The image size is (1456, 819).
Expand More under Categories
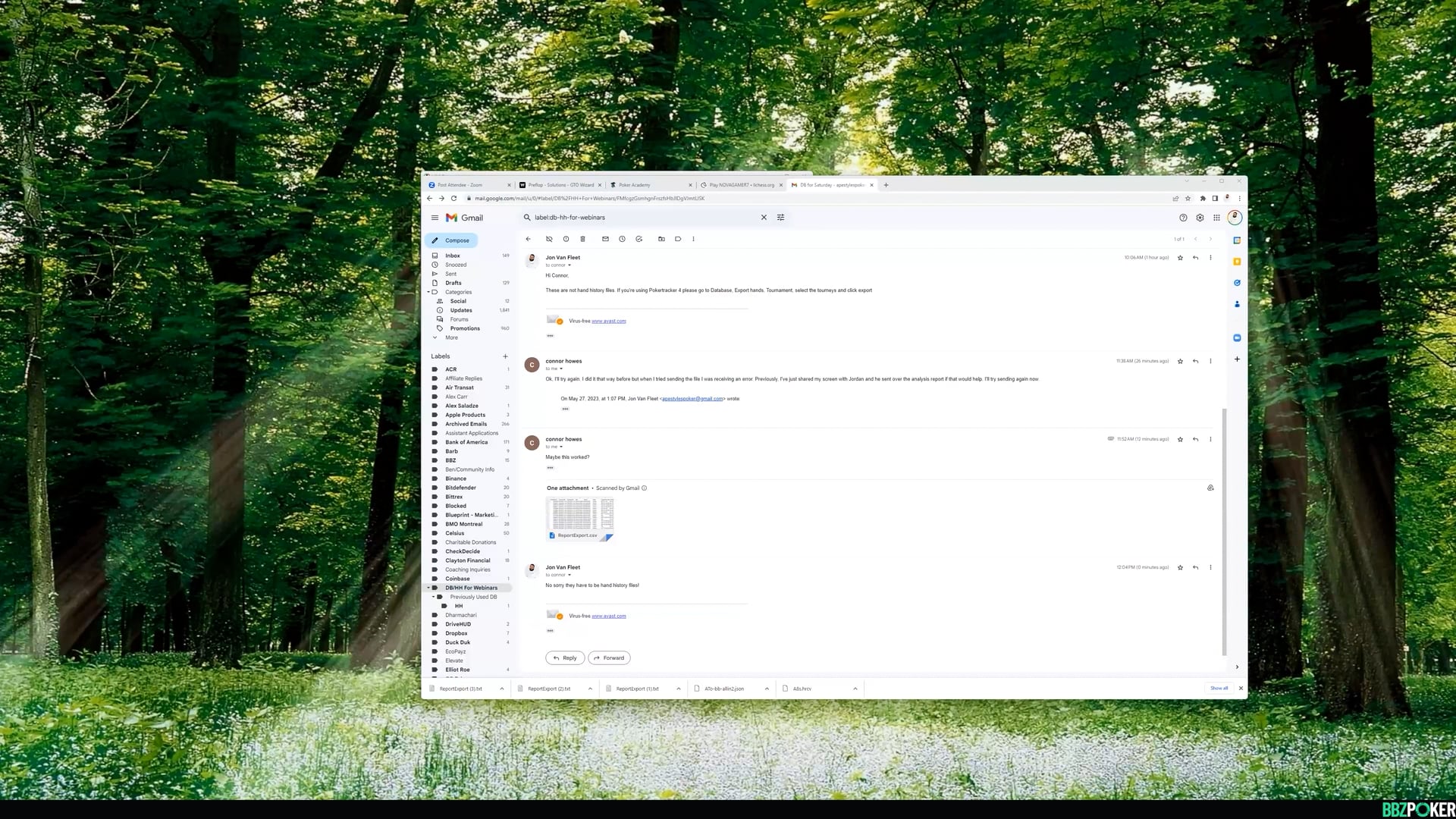pyautogui.click(x=451, y=337)
